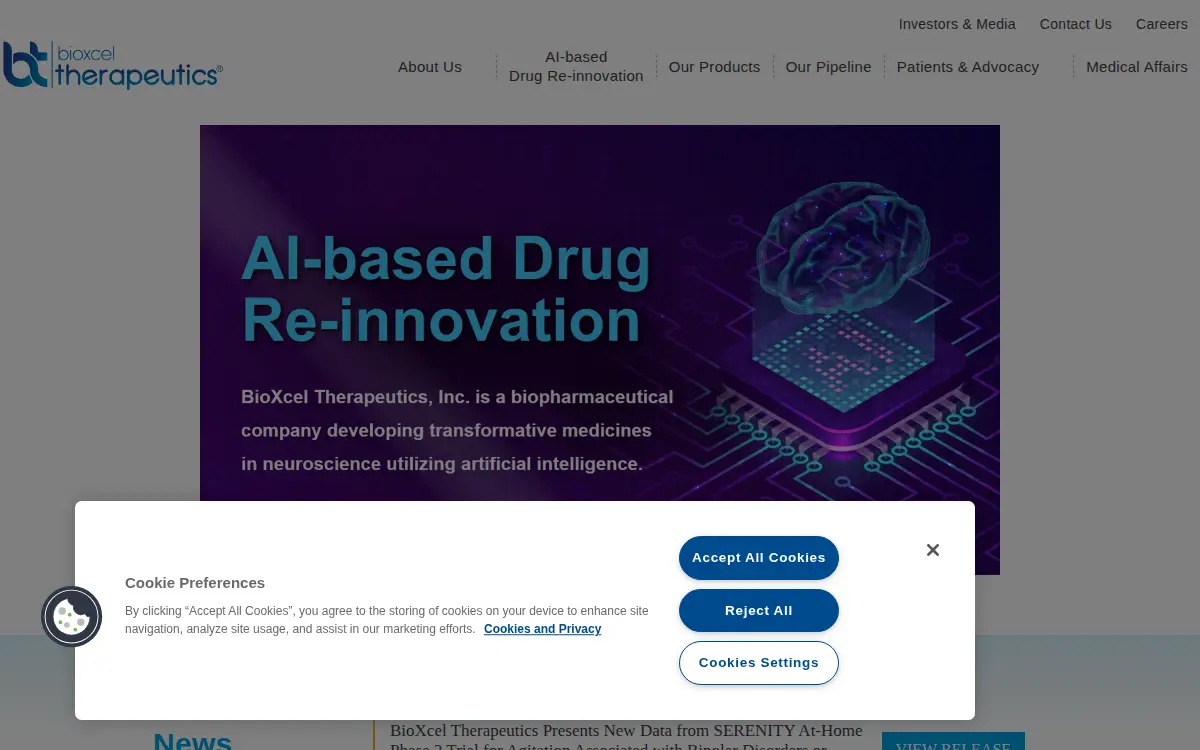Image resolution: width=1200 pixels, height=750 pixels.
Task: Select Our Pipeline menu item
Action: pos(828,67)
